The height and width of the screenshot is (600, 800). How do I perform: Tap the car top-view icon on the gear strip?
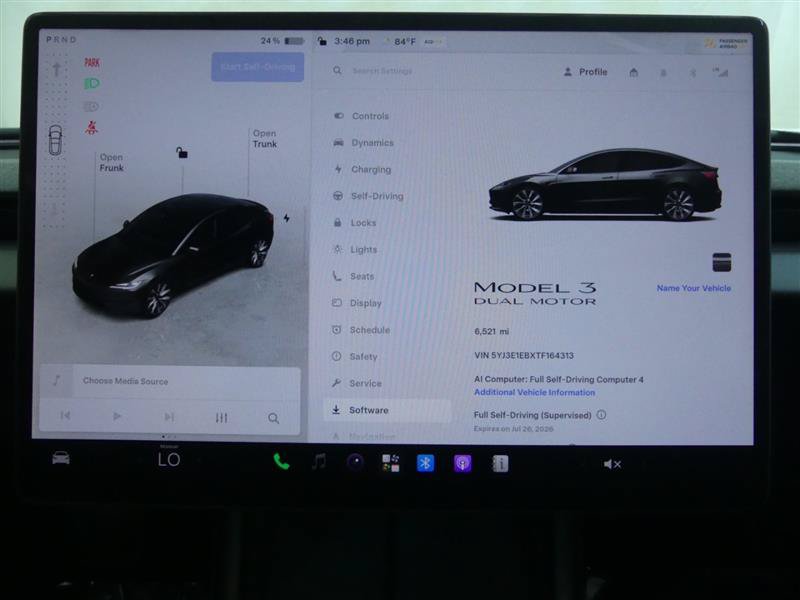tap(55, 139)
